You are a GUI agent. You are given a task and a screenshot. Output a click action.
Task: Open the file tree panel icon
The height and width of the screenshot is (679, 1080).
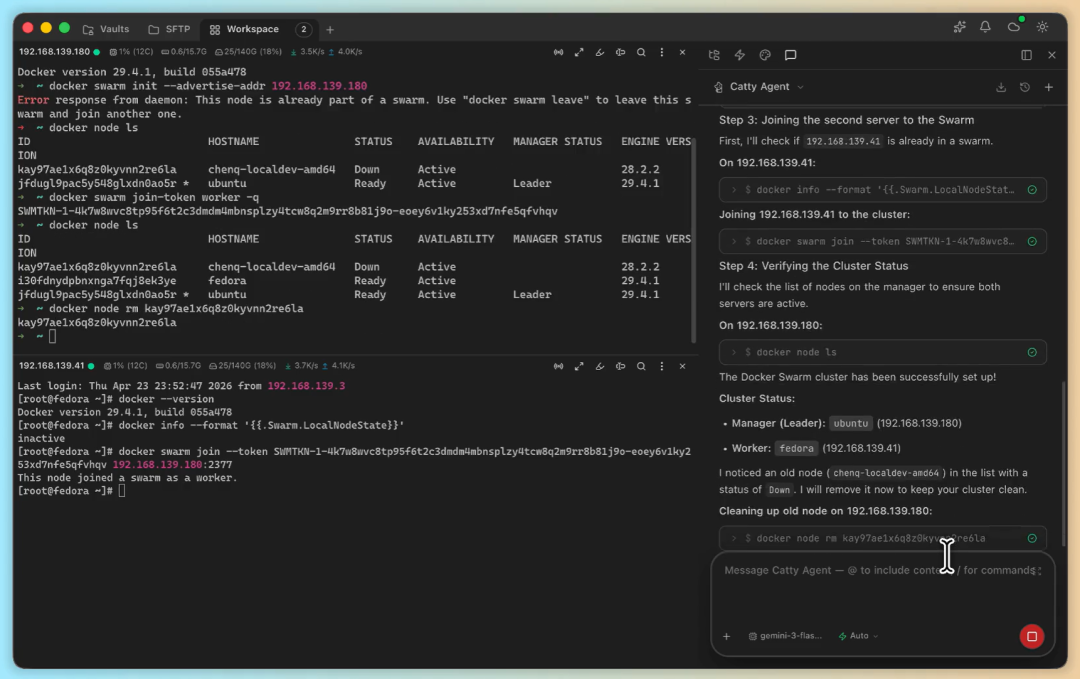coord(714,55)
